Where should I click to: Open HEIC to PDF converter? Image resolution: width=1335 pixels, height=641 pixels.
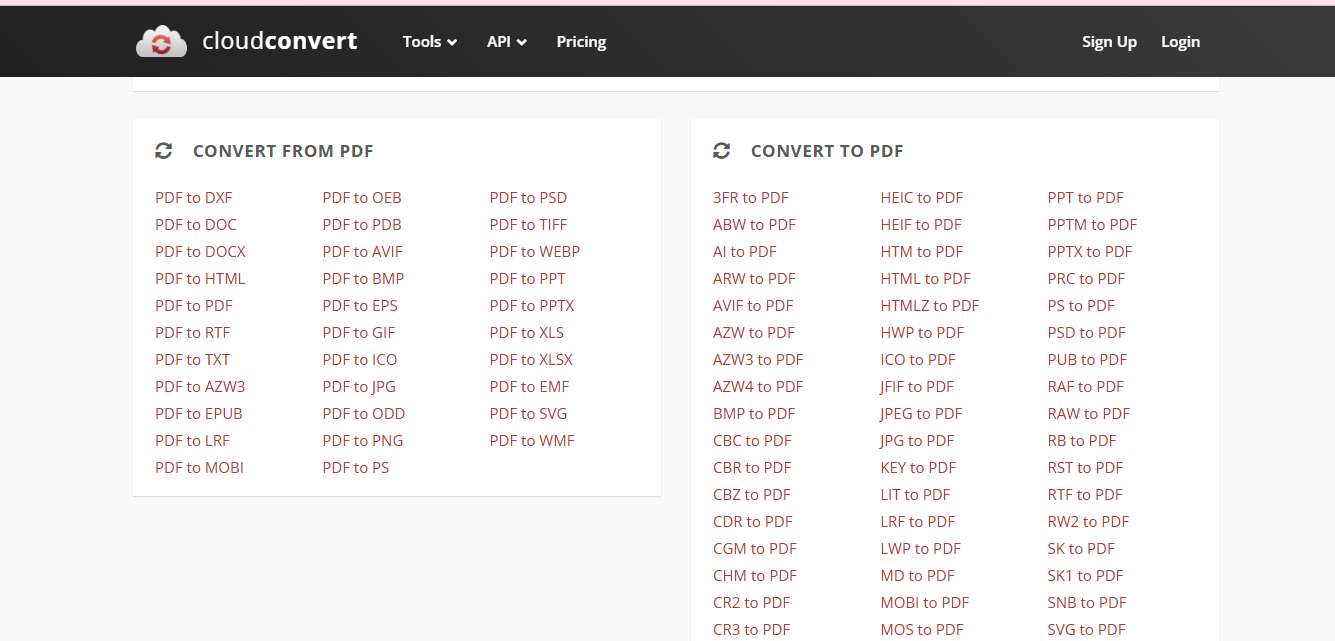(x=921, y=198)
